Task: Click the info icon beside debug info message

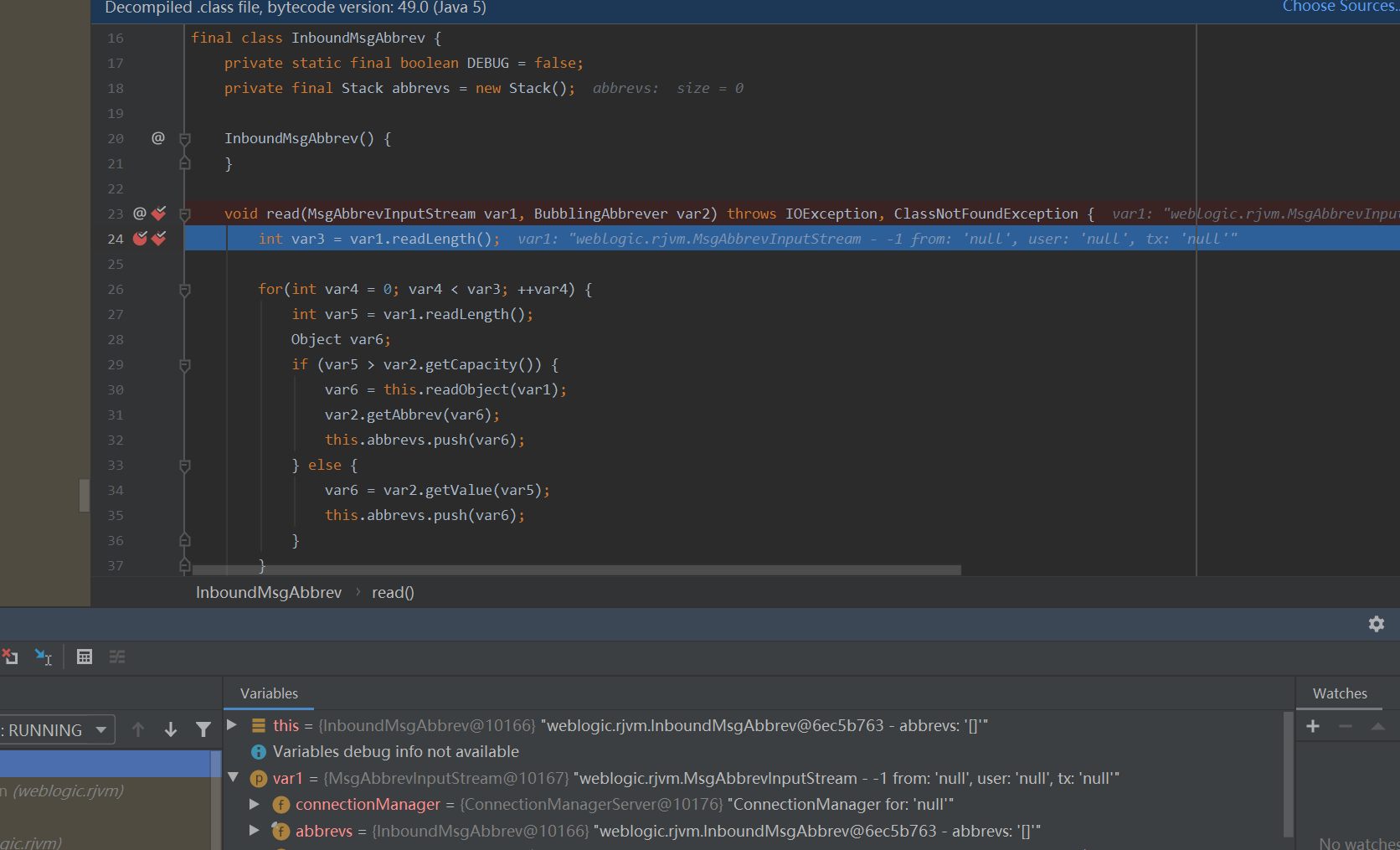Action: [x=259, y=752]
